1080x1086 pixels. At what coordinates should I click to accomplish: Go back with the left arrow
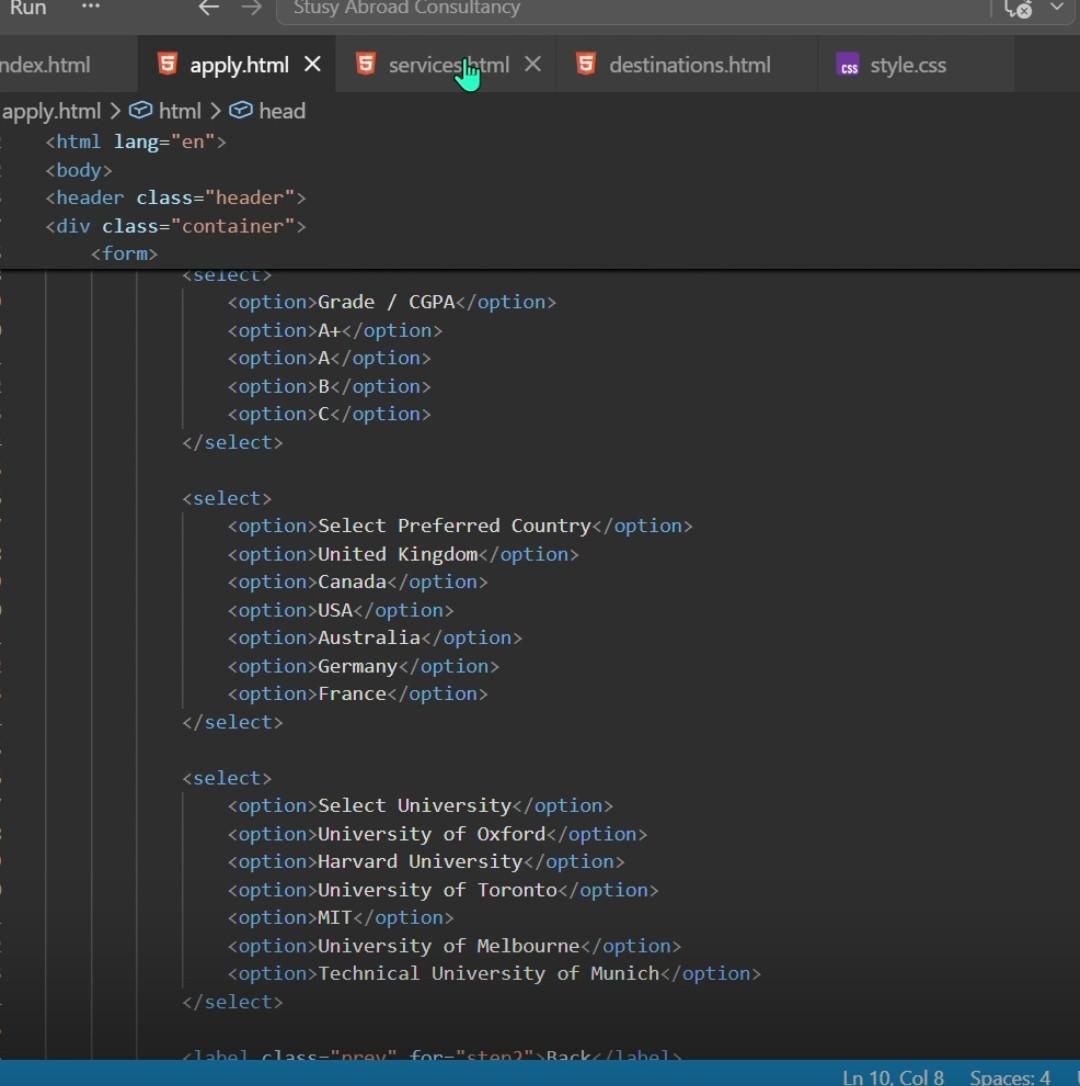click(208, 8)
